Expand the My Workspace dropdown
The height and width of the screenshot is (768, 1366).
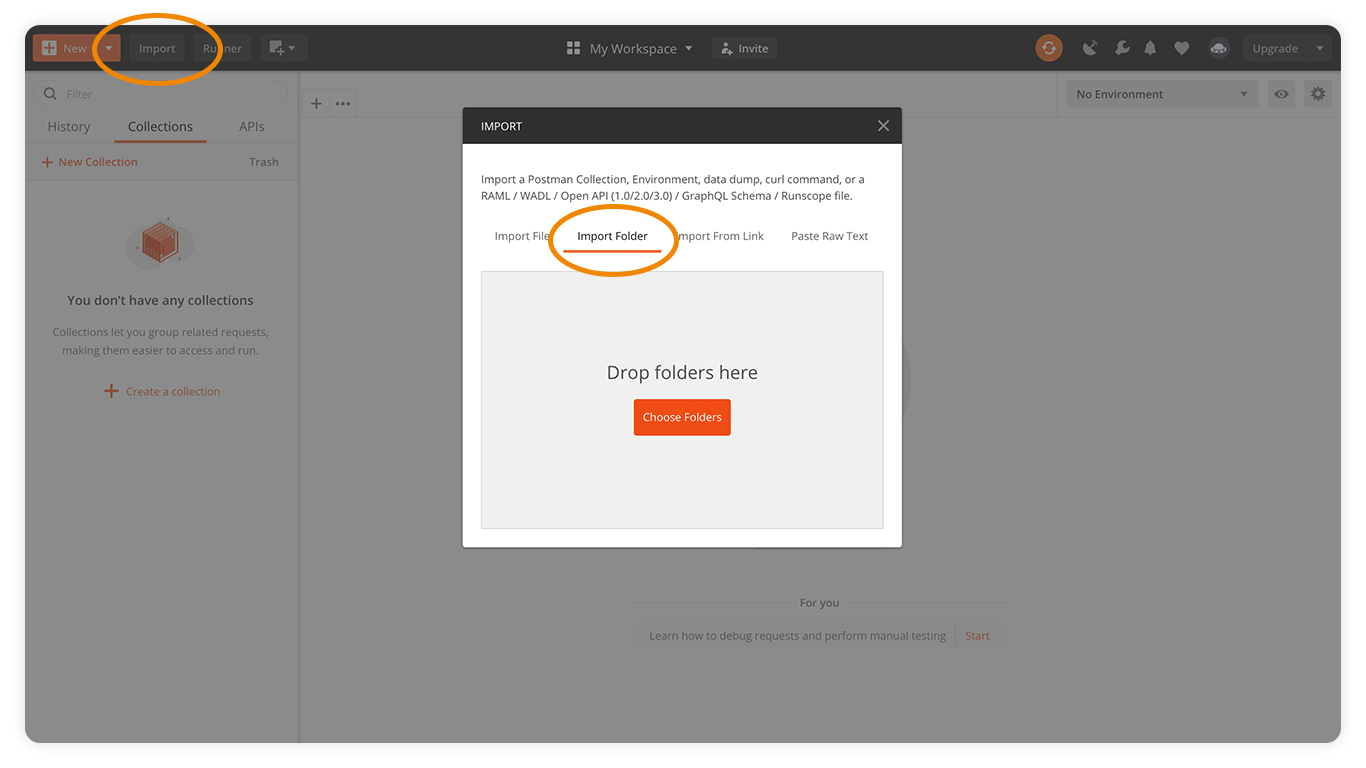pos(629,48)
